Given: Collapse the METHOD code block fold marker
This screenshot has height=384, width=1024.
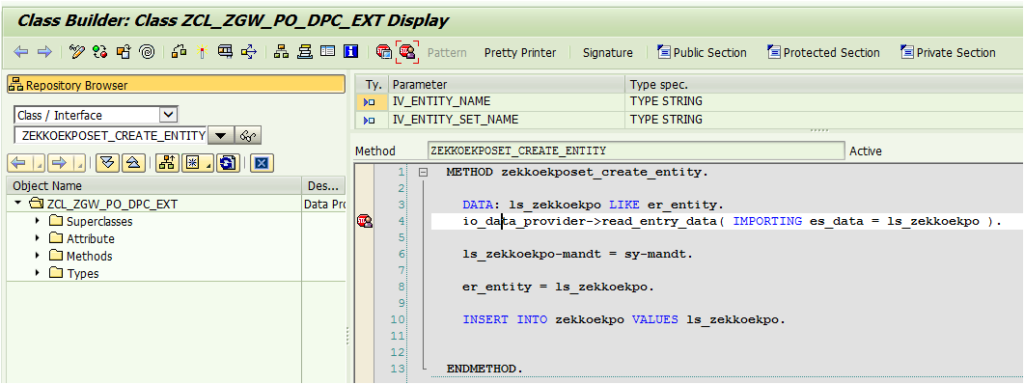Looking at the screenshot, I should pos(423,173).
